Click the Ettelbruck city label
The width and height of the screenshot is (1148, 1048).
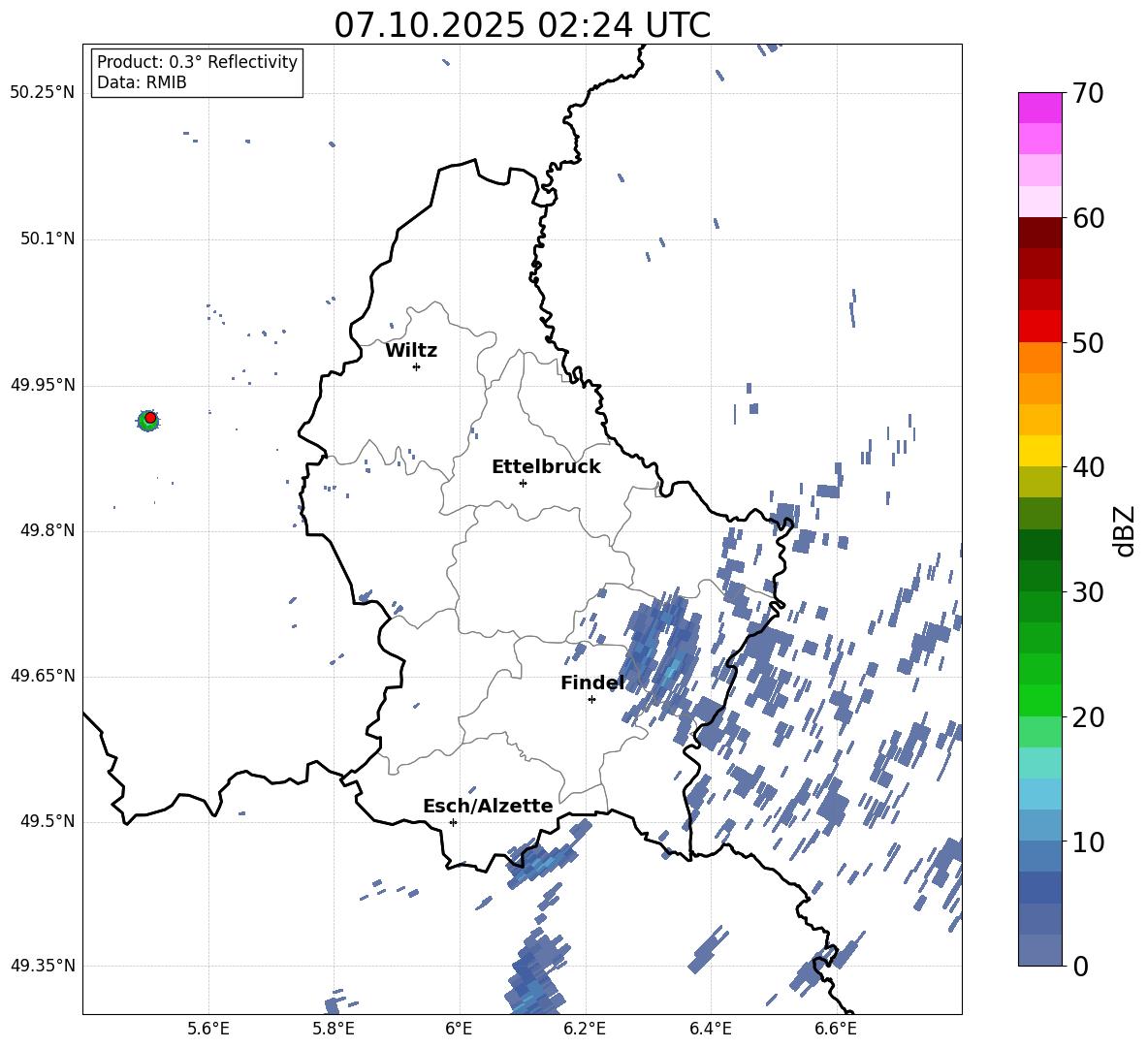546,467
